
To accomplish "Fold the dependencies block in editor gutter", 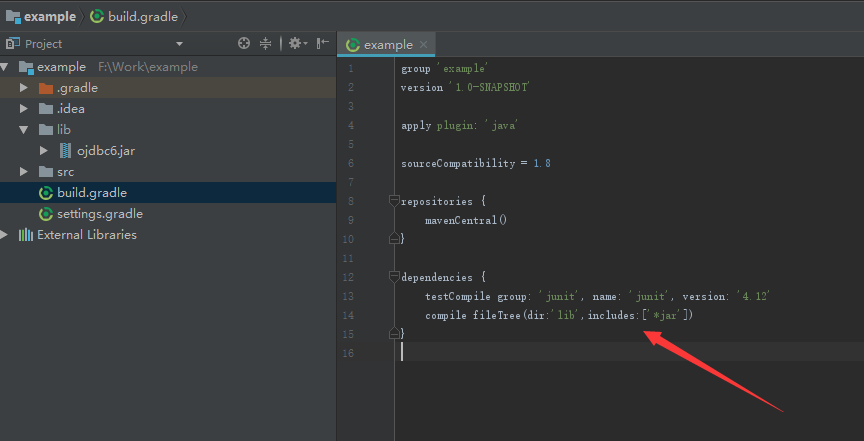I will (x=394, y=277).
